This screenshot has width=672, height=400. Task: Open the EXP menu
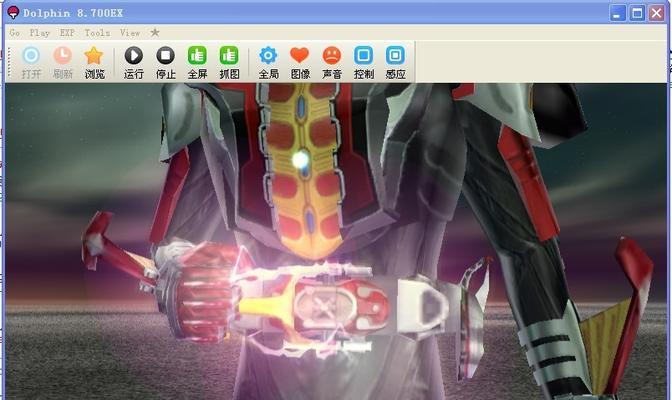click(67, 33)
